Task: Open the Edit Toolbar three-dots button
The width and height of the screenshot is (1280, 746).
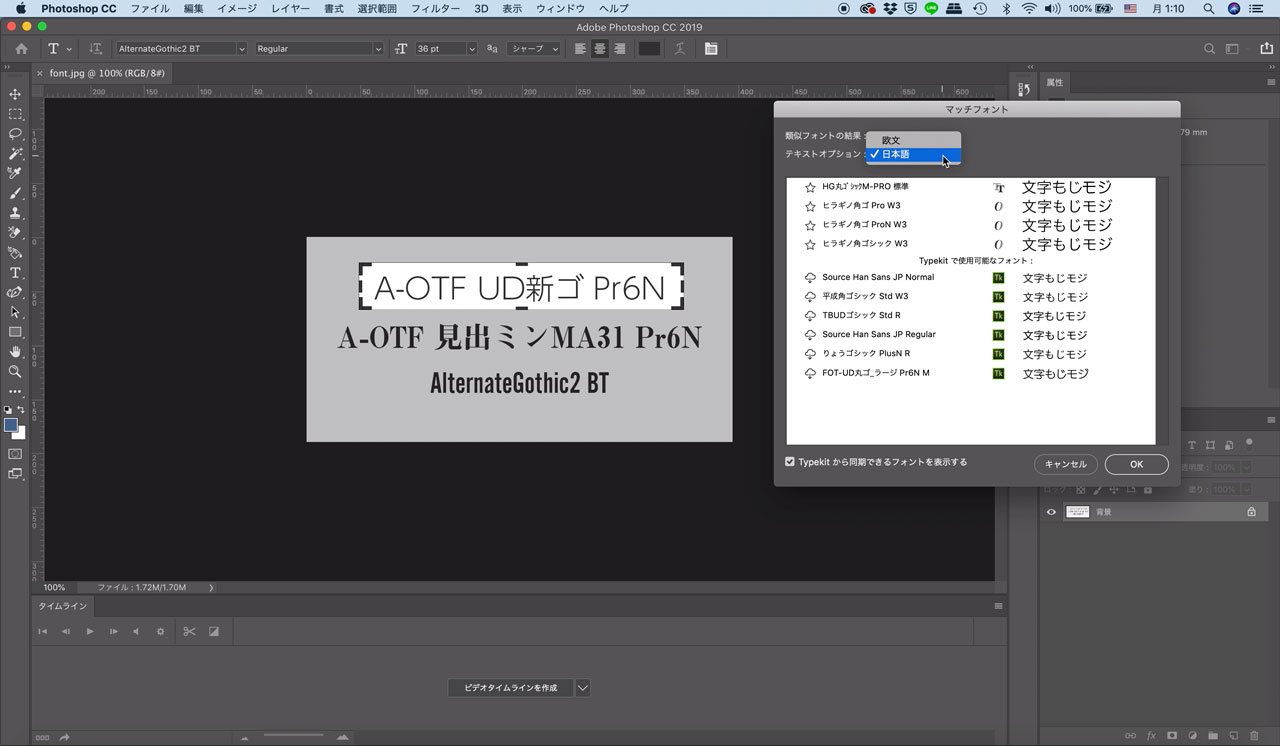Action: click(x=15, y=391)
